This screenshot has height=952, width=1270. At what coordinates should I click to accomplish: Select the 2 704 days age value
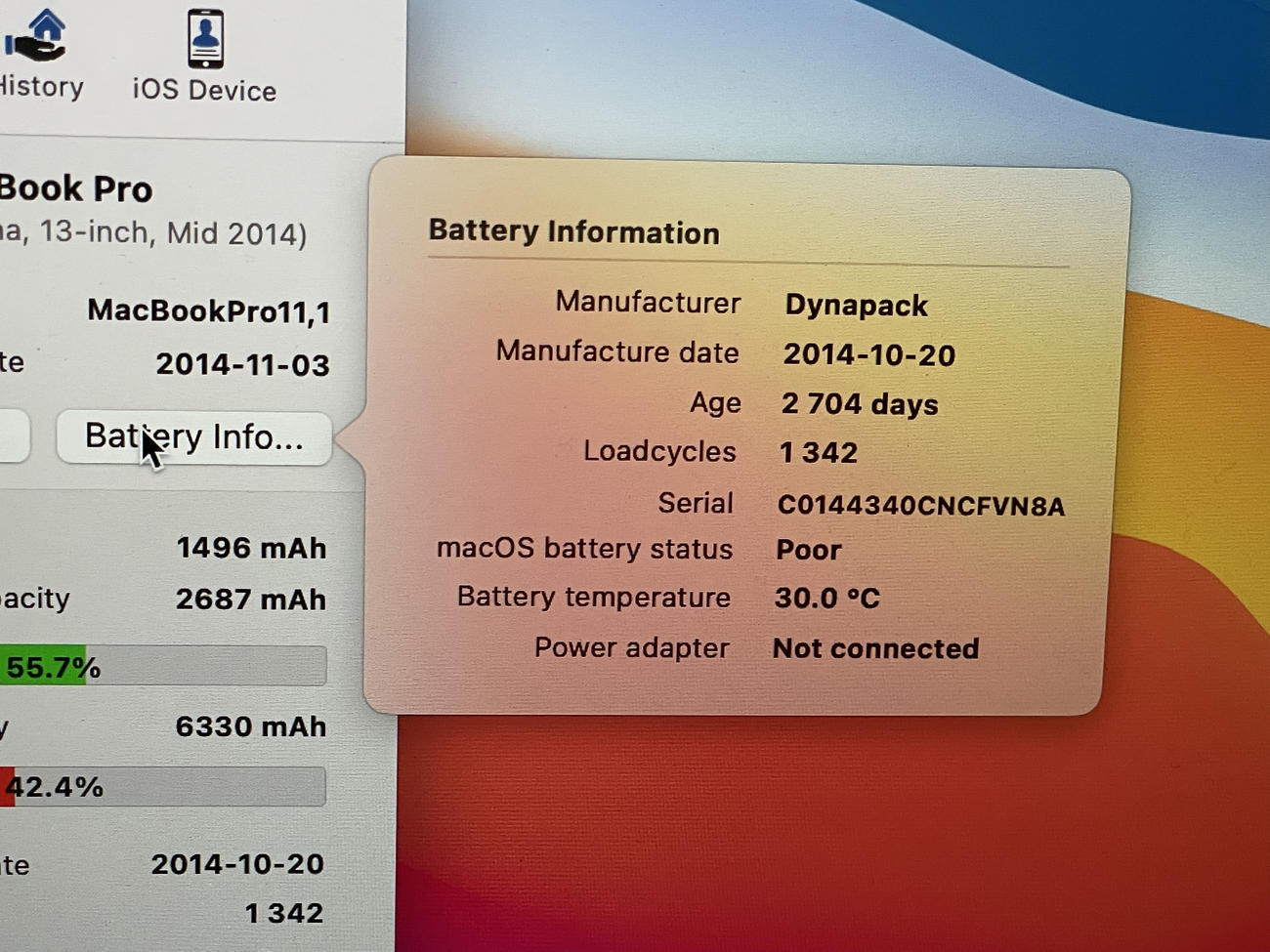pyautogui.click(x=860, y=404)
